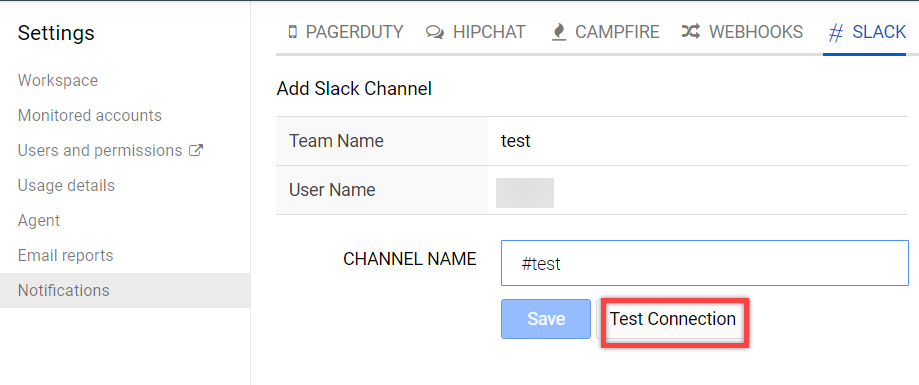
Task: Open Email reports settings
Action: (x=66, y=255)
